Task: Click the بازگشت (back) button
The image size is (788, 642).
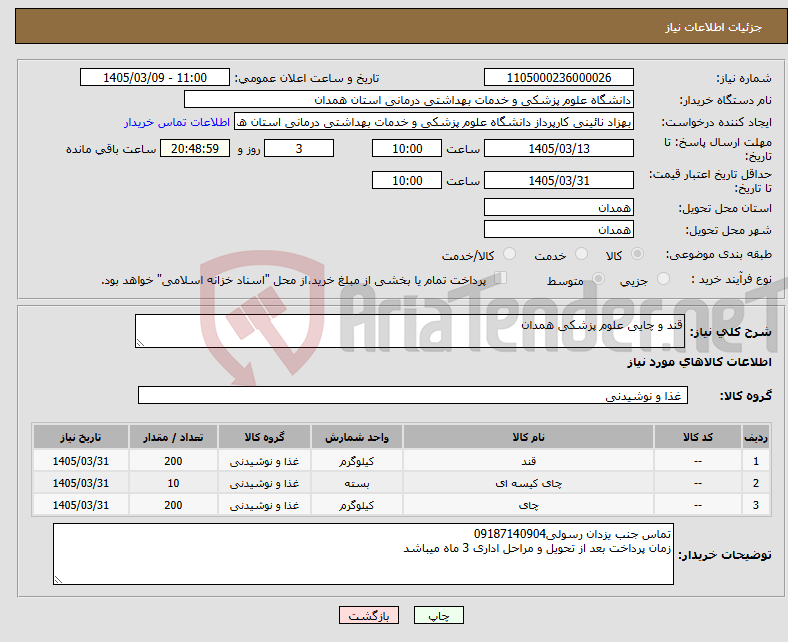Action: (368, 615)
